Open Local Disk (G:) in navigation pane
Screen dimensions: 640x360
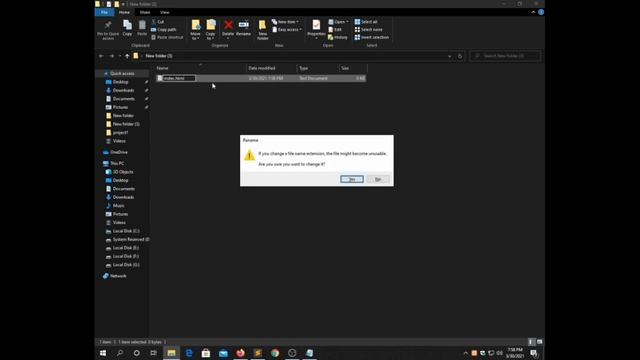126,265
